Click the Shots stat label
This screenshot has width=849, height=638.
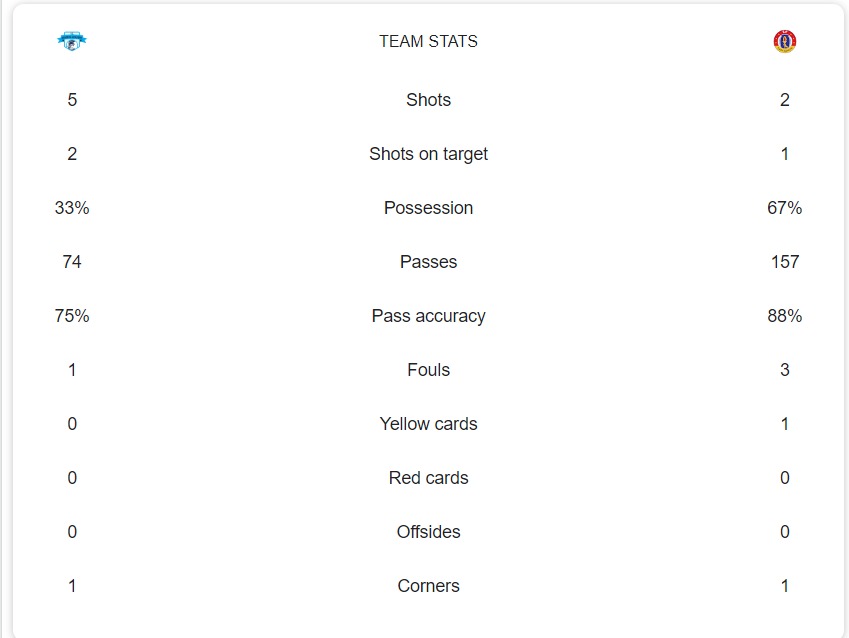point(428,100)
